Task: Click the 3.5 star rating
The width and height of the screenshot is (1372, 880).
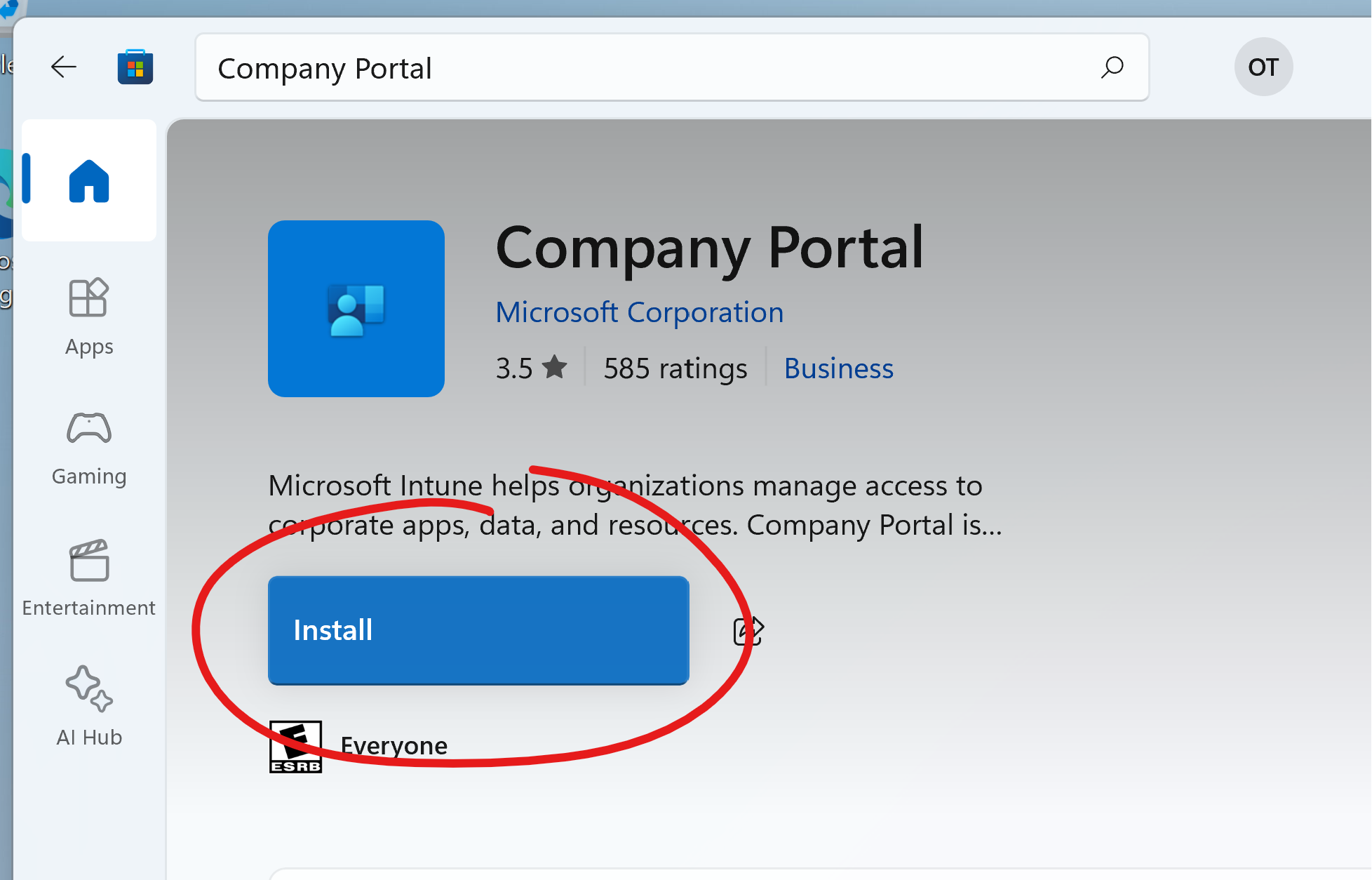Action: [x=531, y=368]
